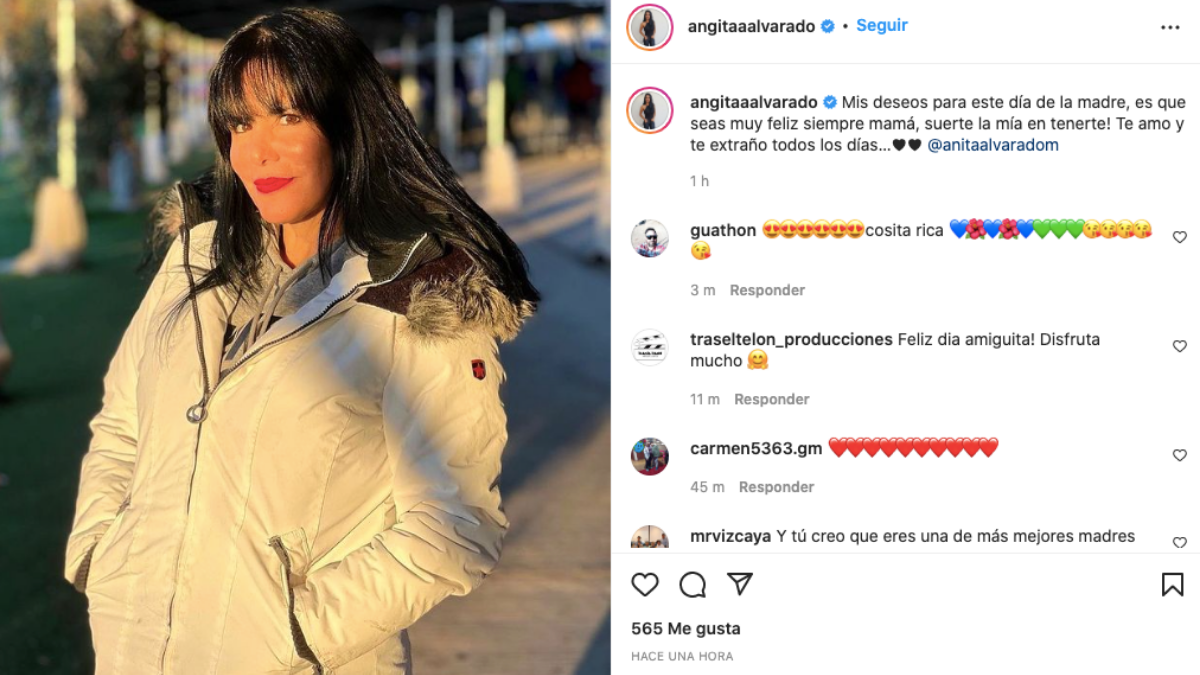Open guathon's profile picture
Screen dimensions: 1200x675
pyautogui.click(x=650, y=239)
